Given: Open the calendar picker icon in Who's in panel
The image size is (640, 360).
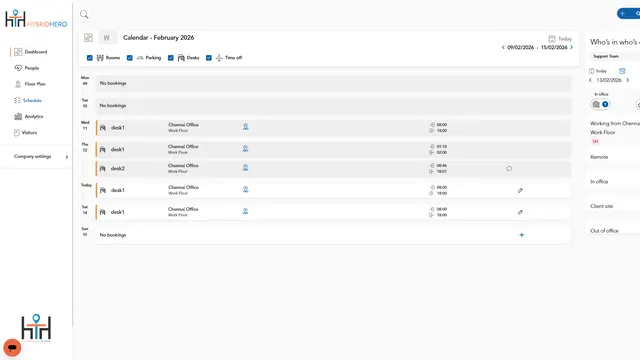Looking at the screenshot, I should click(x=622, y=71).
